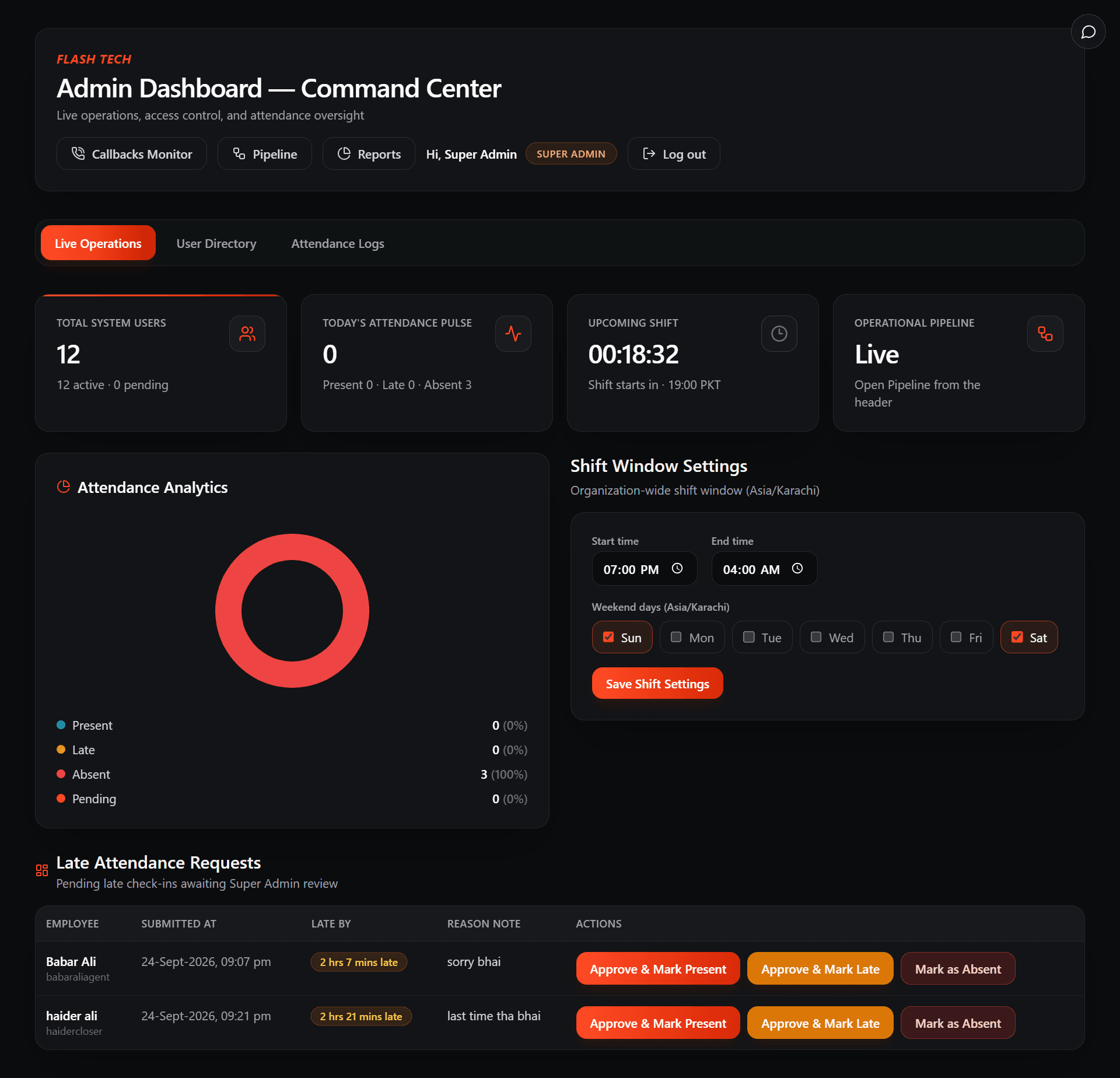The height and width of the screenshot is (1078, 1120).
Task: Switch to the Live Operations tab
Action: [x=98, y=243]
